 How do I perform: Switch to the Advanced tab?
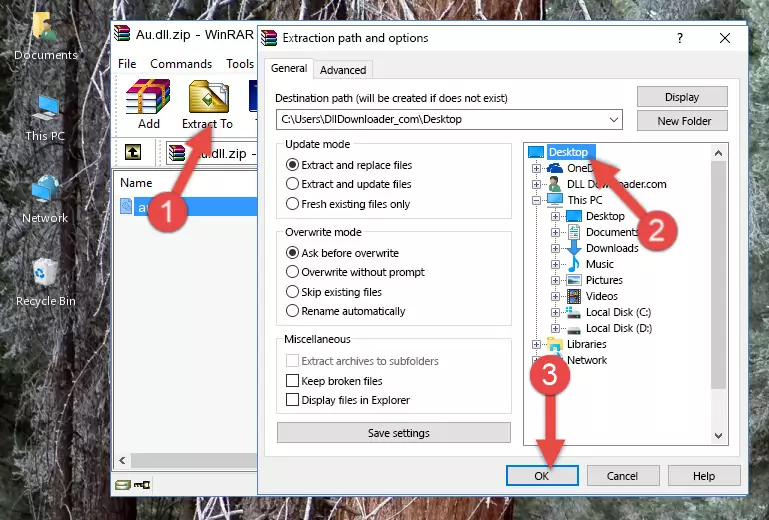click(343, 70)
